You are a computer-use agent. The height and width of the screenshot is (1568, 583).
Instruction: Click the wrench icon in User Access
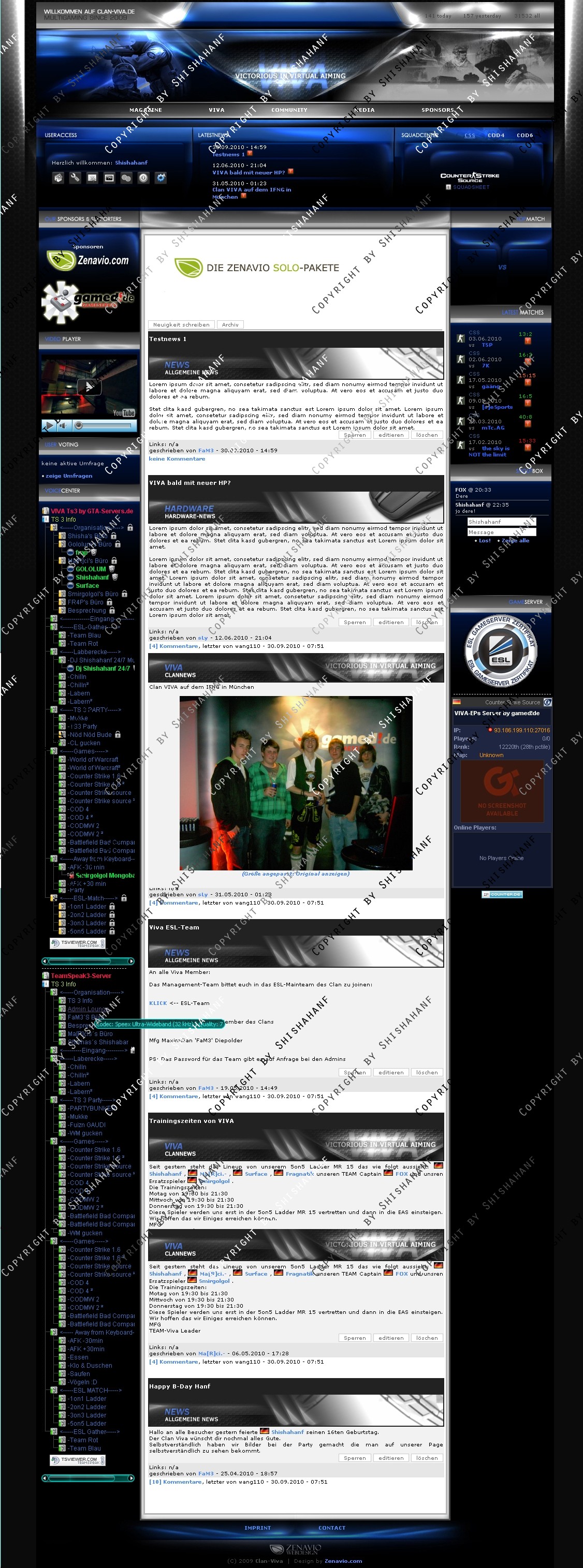(75, 177)
